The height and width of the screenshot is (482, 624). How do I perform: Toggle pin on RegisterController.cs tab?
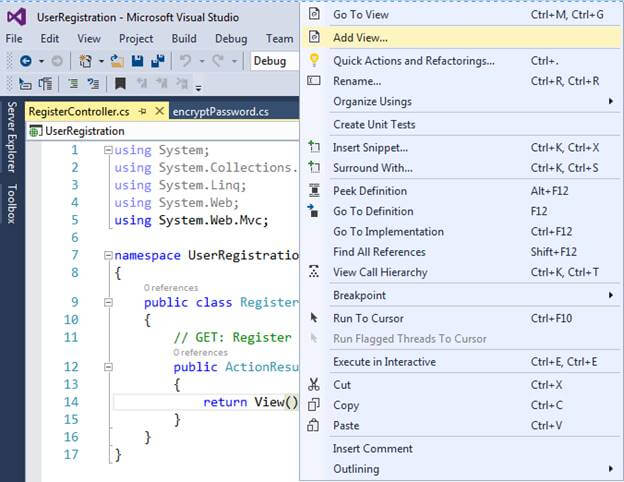(143, 112)
